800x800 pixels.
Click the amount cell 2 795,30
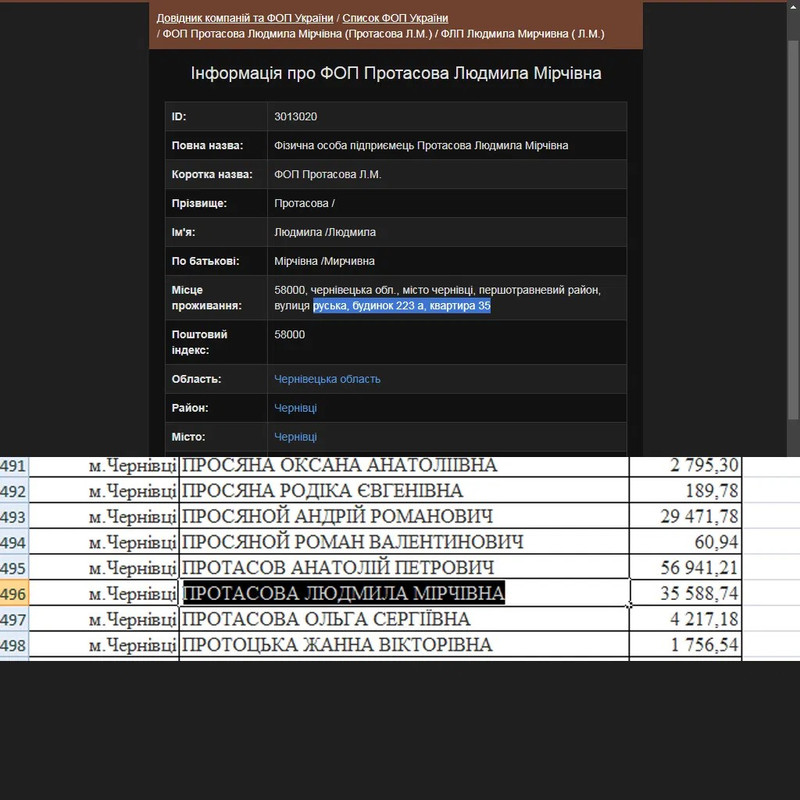tap(686, 466)
